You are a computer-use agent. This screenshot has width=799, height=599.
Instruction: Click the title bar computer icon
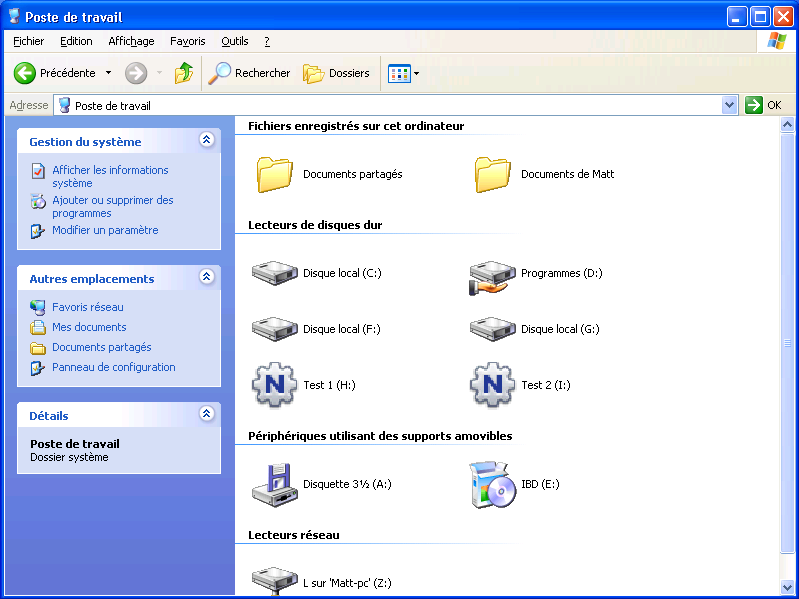[x=14, y=17]
